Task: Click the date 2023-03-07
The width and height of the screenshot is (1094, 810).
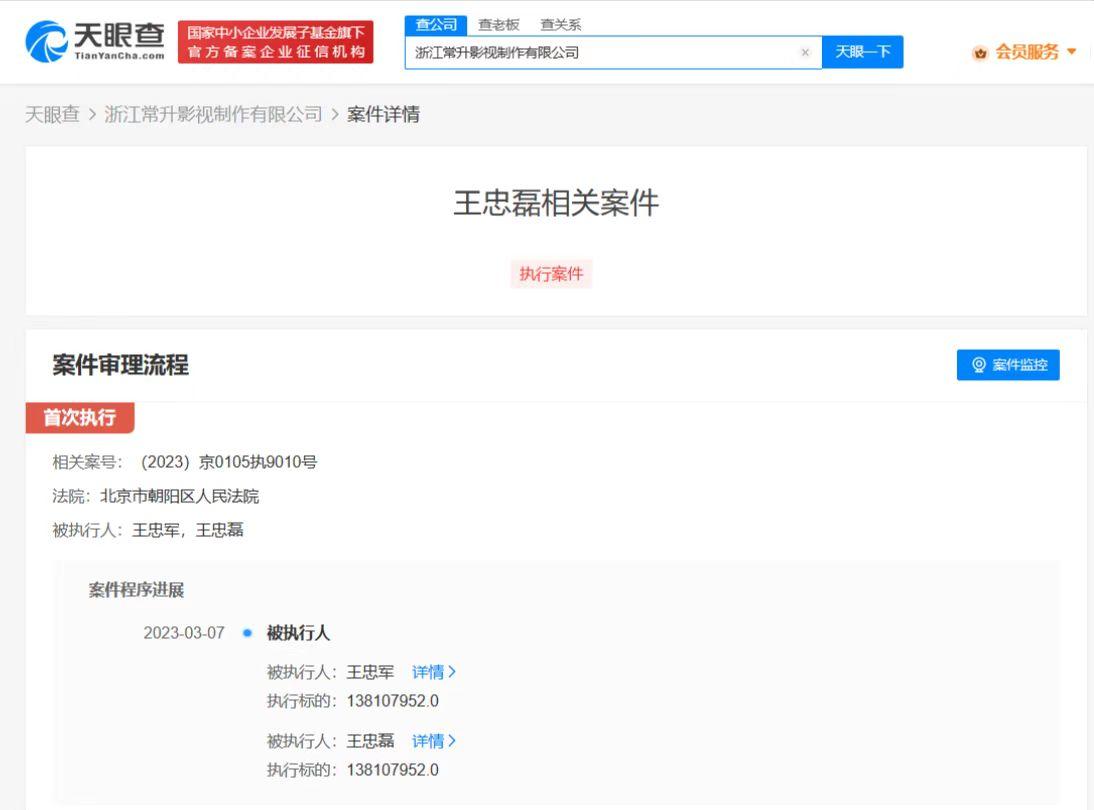Action: [x=184, y=633]
